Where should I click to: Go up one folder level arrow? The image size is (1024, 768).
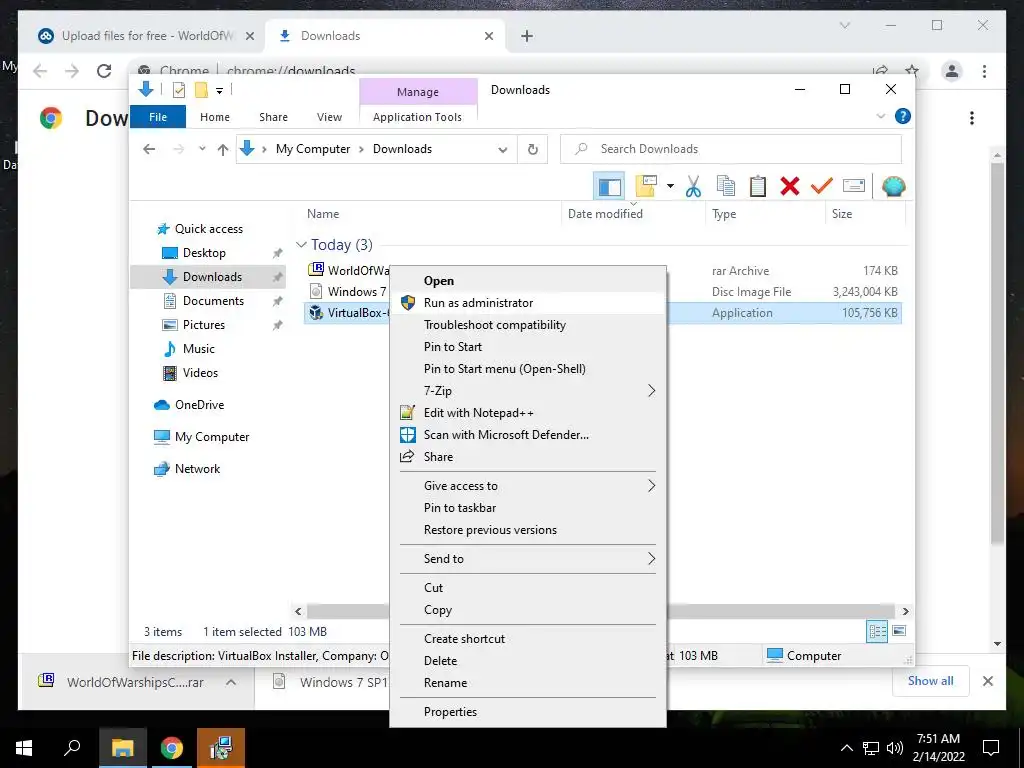[223, 150]
